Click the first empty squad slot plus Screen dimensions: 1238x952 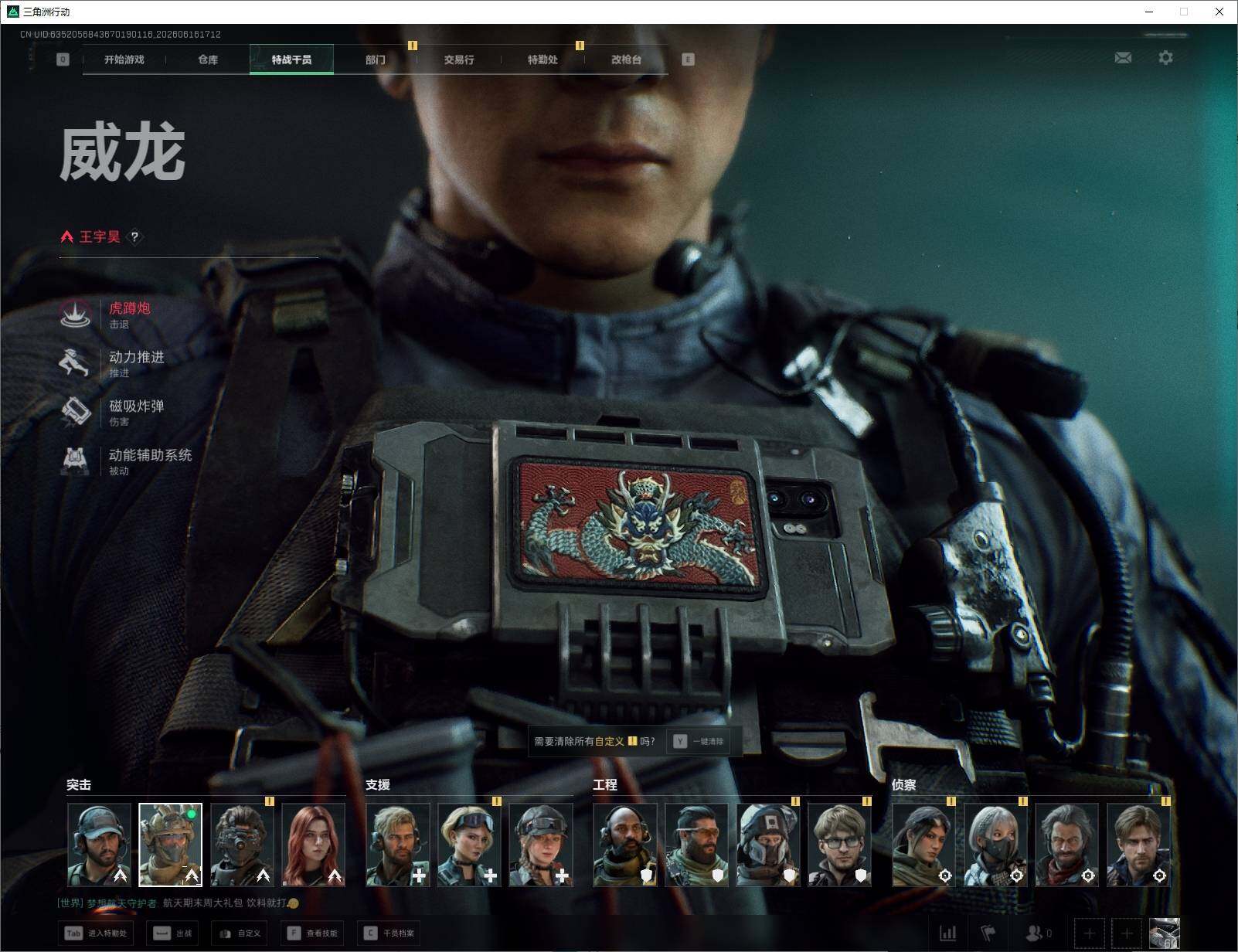(1089, 933)
